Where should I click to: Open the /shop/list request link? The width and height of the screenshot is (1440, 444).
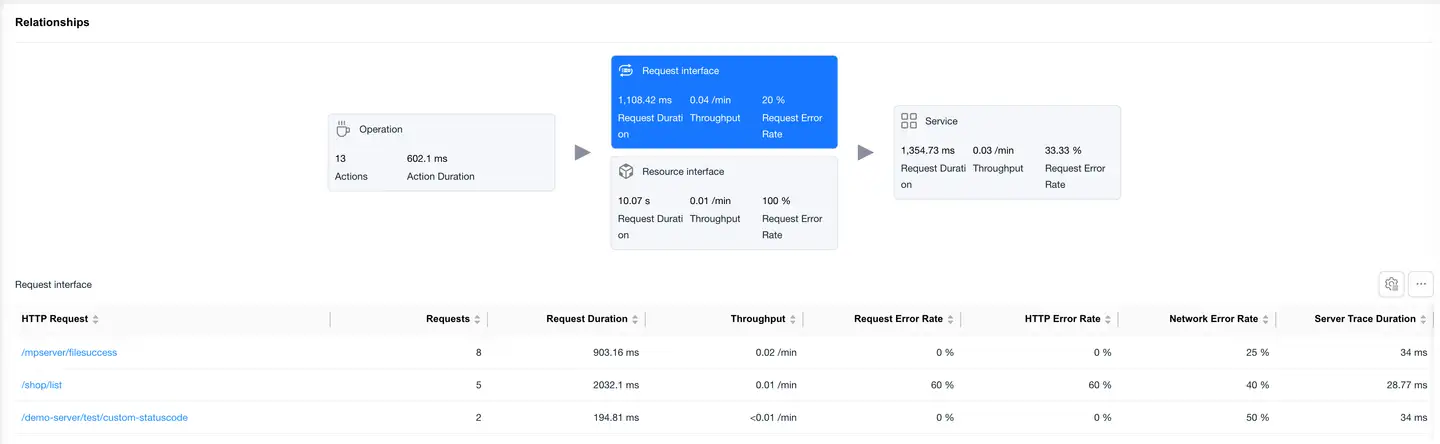click(42, 385)
